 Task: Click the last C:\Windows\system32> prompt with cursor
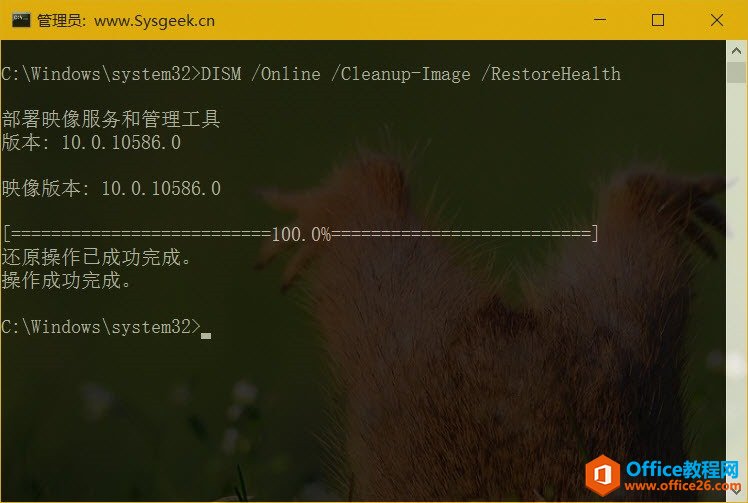click(106, 327)
